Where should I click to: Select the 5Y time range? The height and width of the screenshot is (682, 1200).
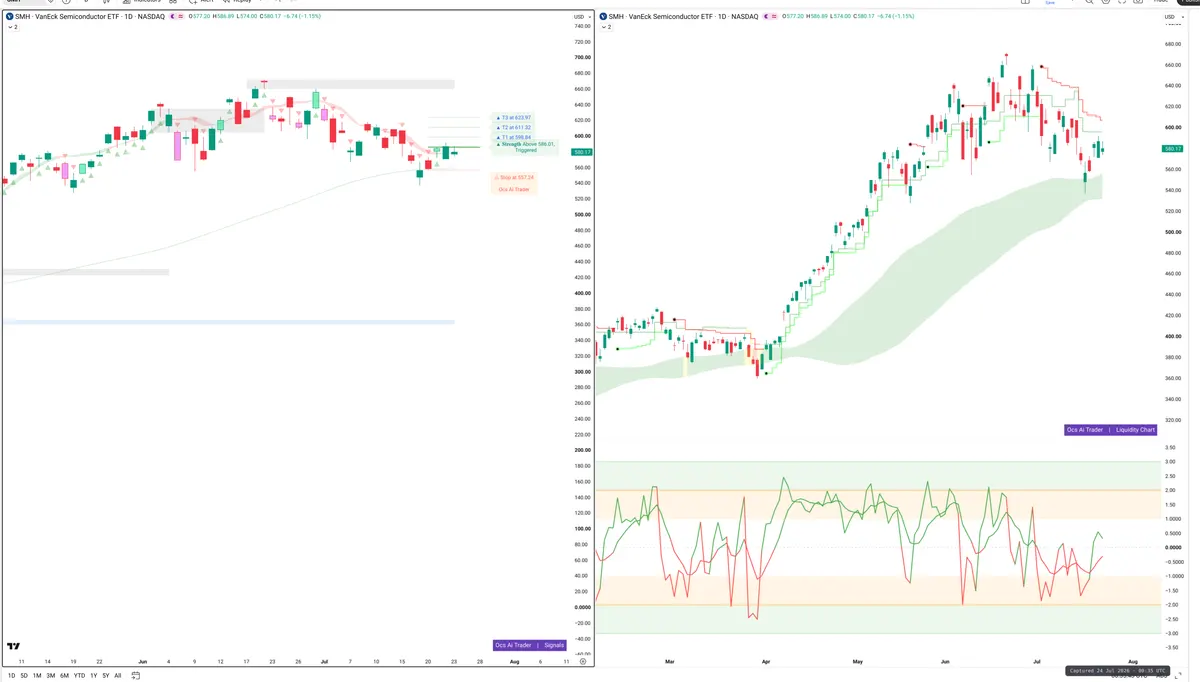coord(106,676)
